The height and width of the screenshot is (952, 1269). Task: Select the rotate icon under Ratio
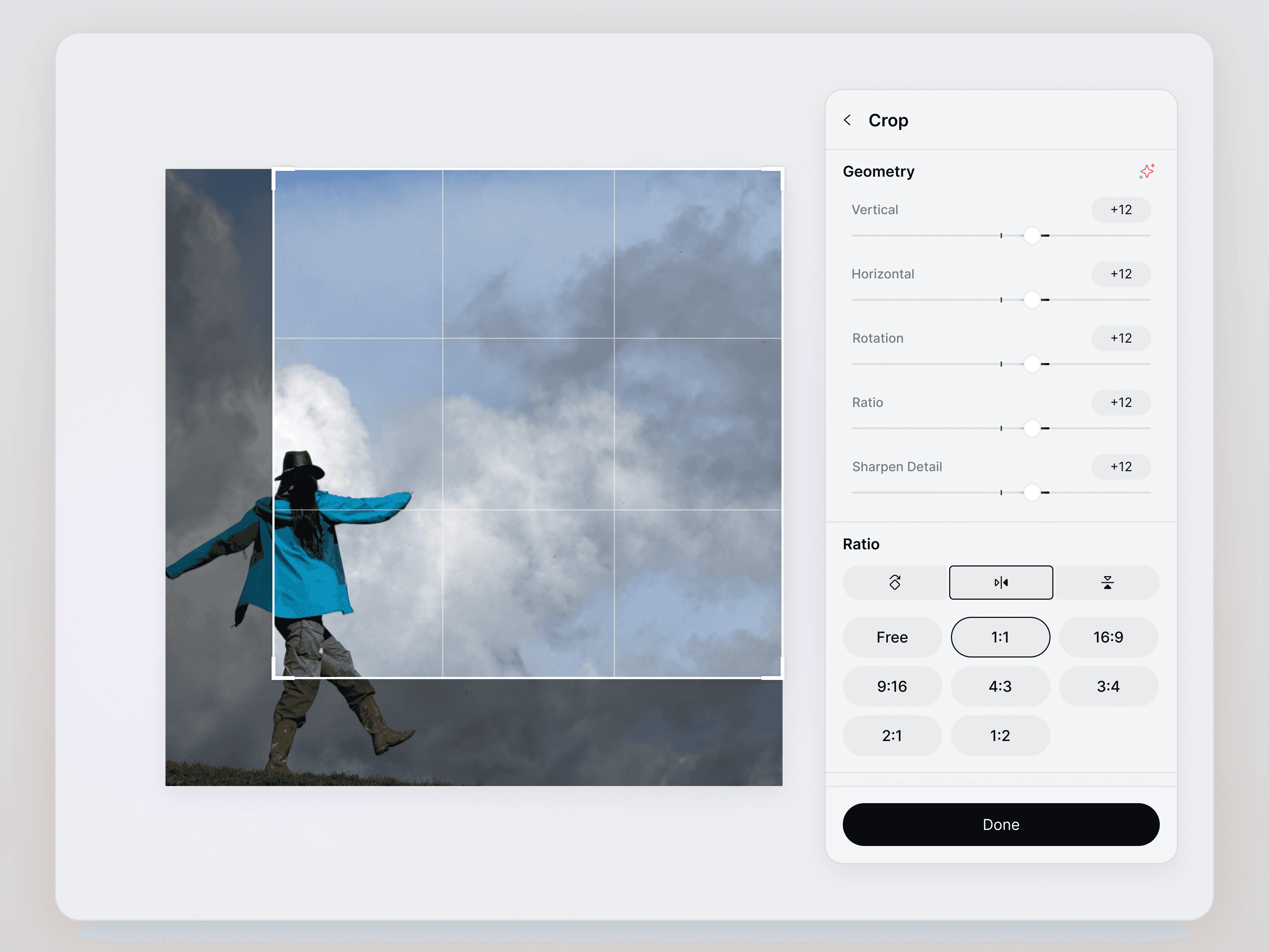click(x=895, y=583)
